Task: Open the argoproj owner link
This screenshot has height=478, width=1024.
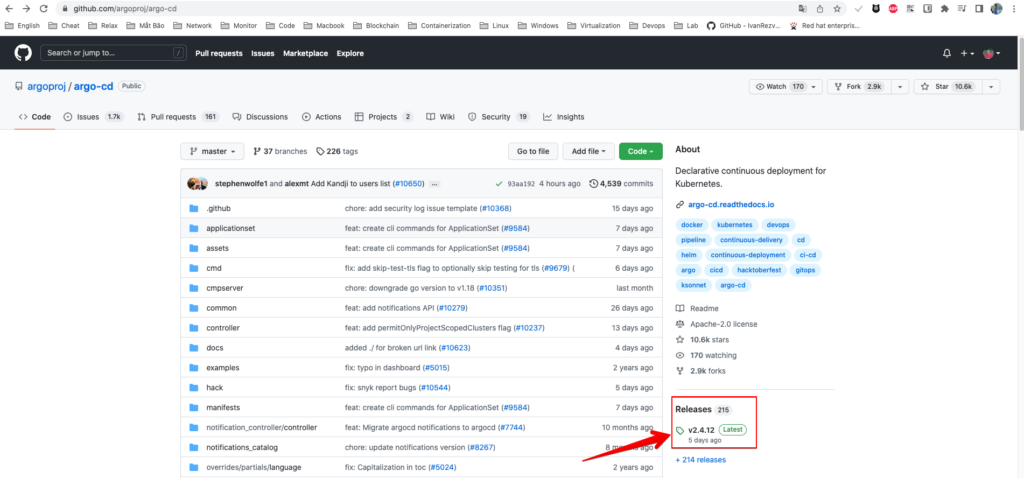Action: click(47, 86)
